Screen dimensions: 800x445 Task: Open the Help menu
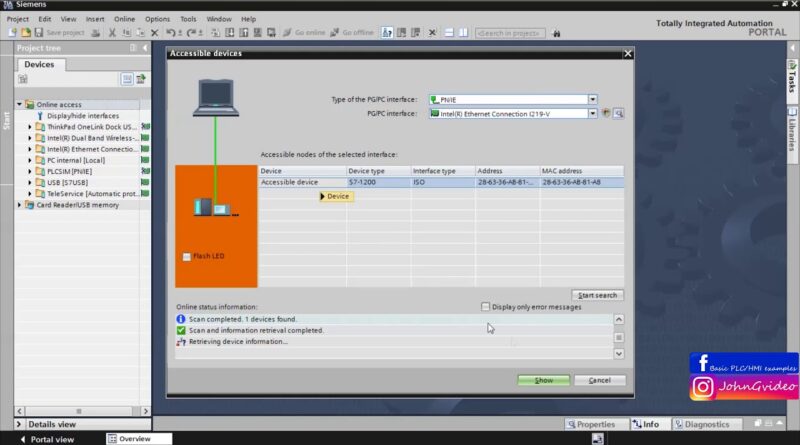[248, 19]
